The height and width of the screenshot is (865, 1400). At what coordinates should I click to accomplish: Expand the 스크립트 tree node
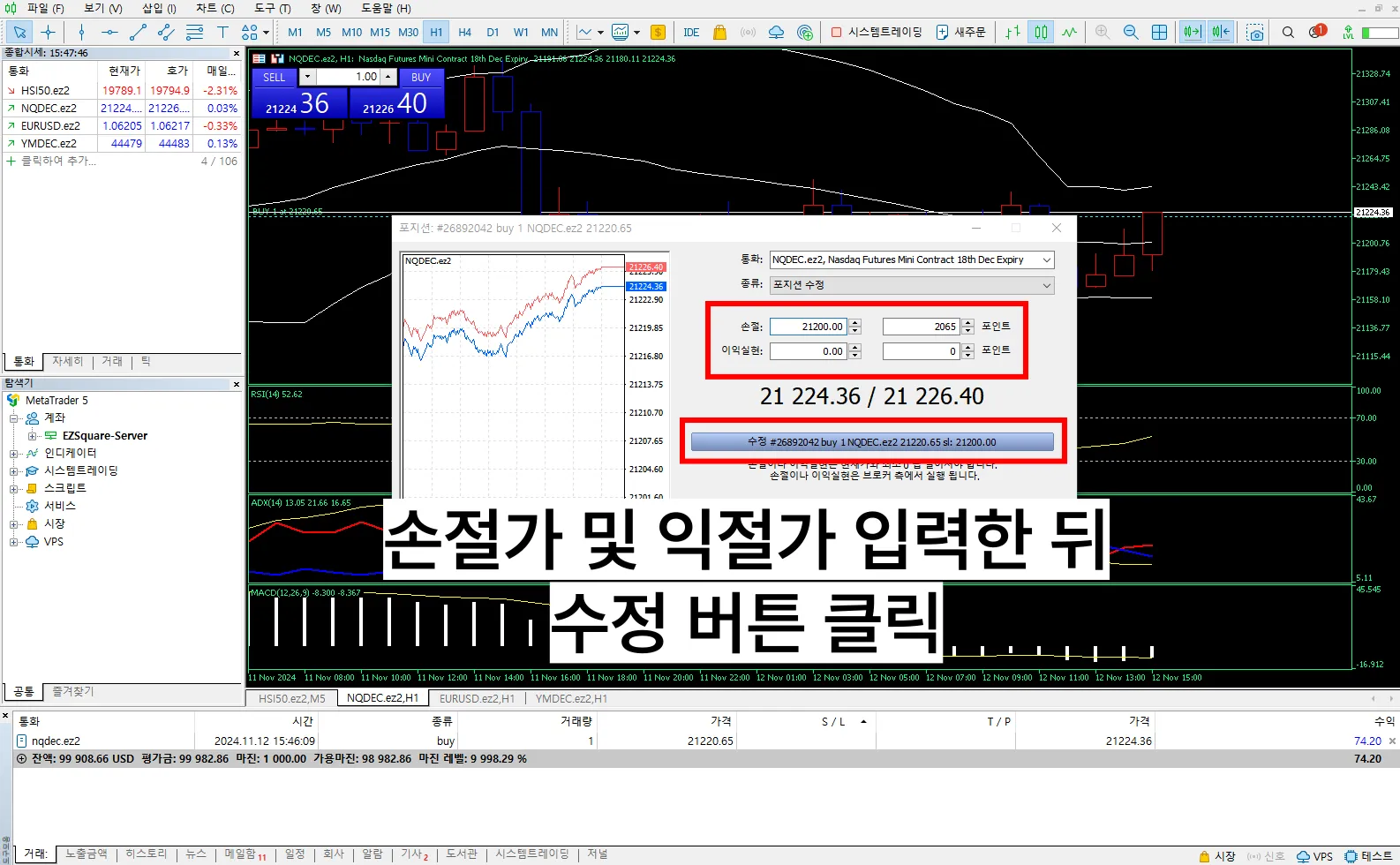(x=14, y=489)
